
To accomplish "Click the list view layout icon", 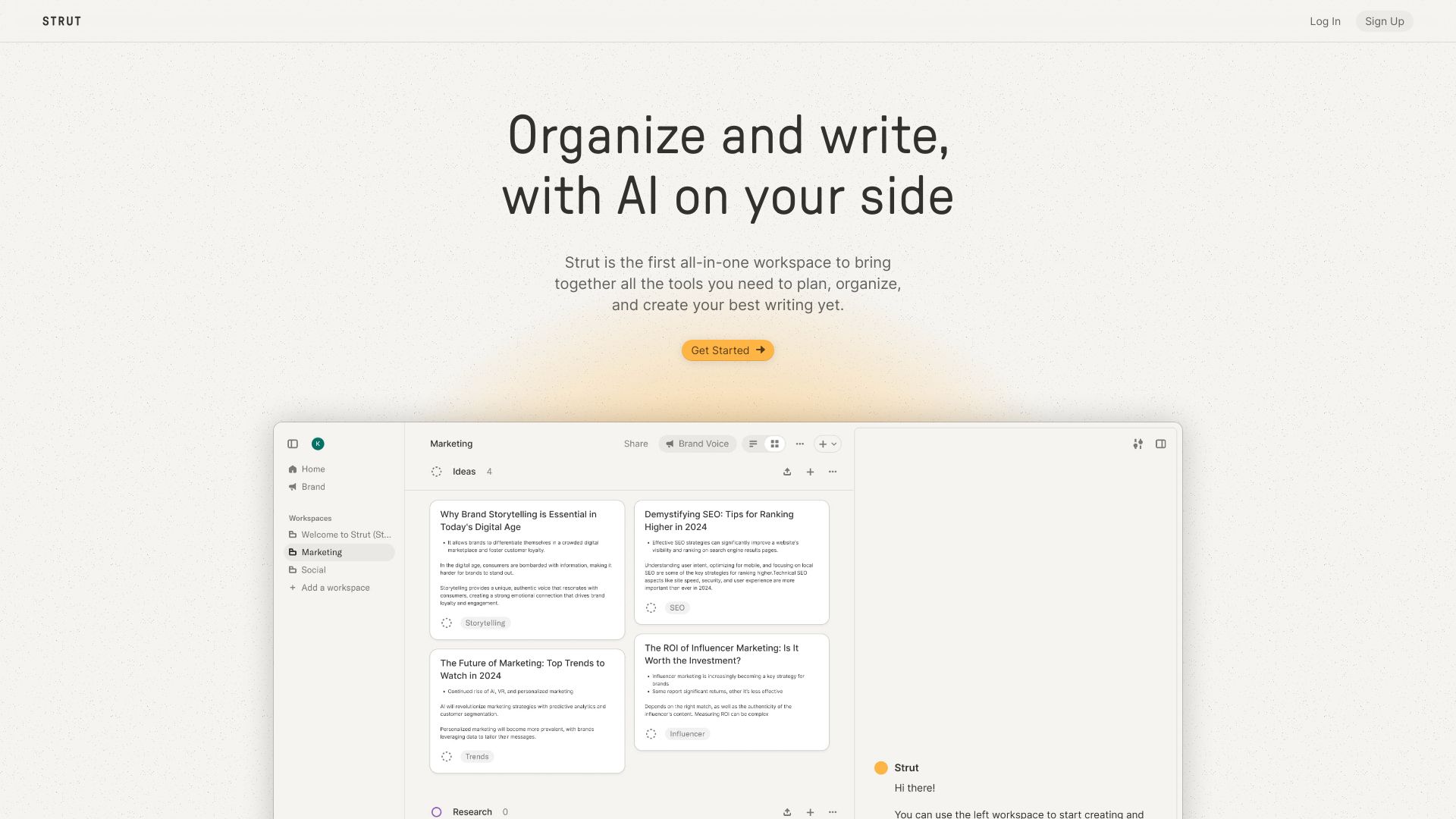I will [753, 443].
